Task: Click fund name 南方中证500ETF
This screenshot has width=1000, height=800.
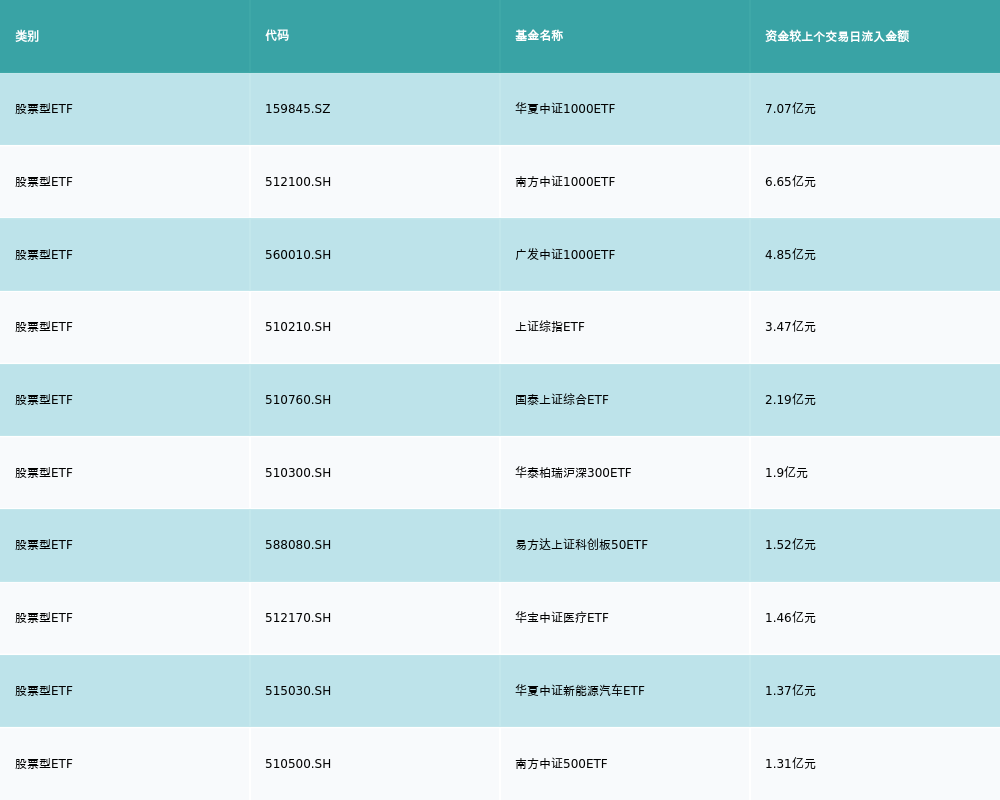Action: pyautogui.click(x=561, y=764)
